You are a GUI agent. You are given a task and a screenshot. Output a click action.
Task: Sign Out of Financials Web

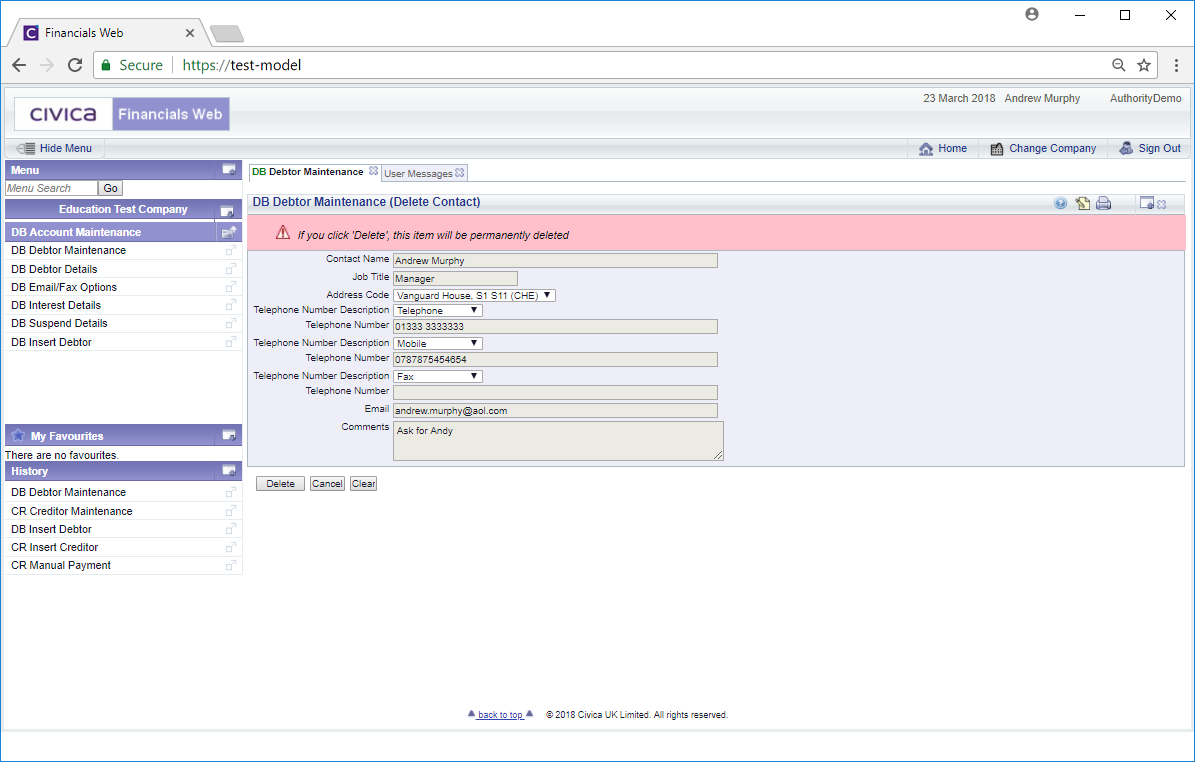tap(1149, 149)
